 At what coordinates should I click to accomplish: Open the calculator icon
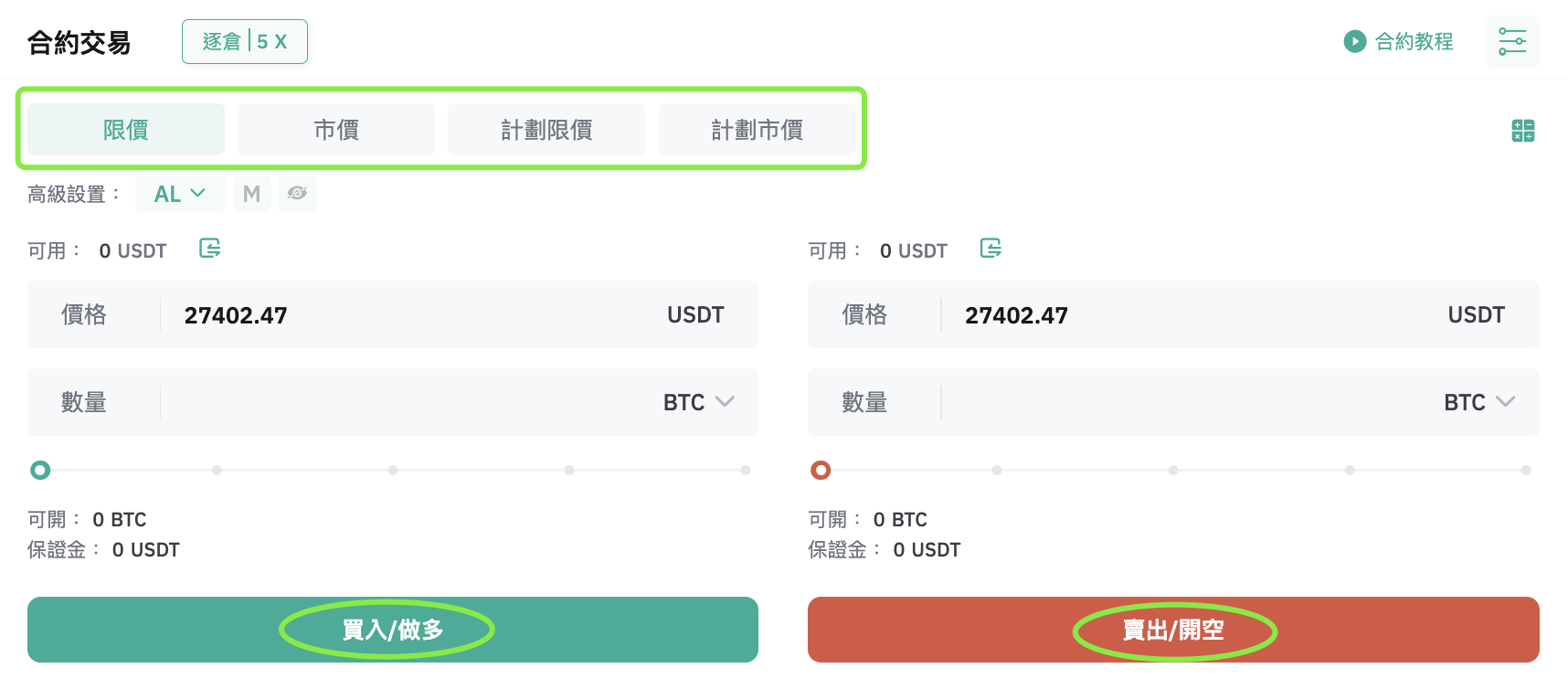tap(1522, 131)
